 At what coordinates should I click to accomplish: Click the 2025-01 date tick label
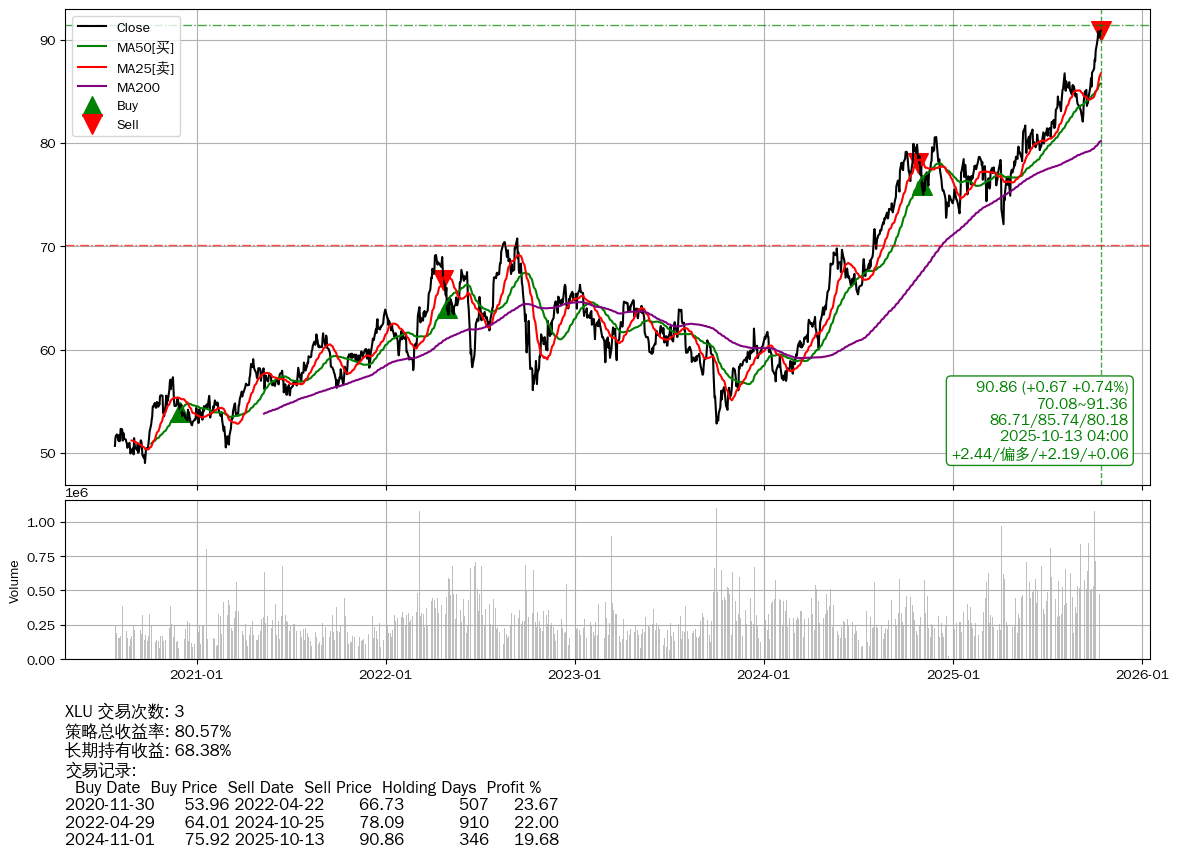pos(953,675)
